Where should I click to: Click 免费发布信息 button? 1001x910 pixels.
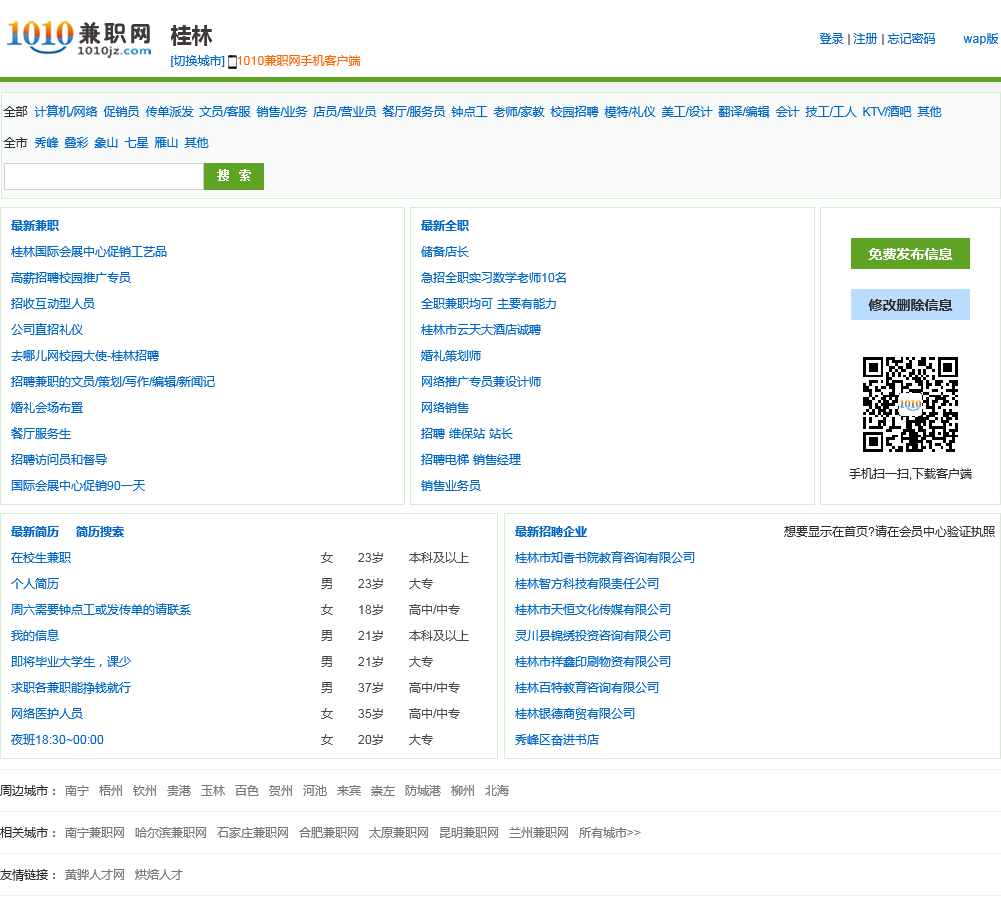coord(910,254)
